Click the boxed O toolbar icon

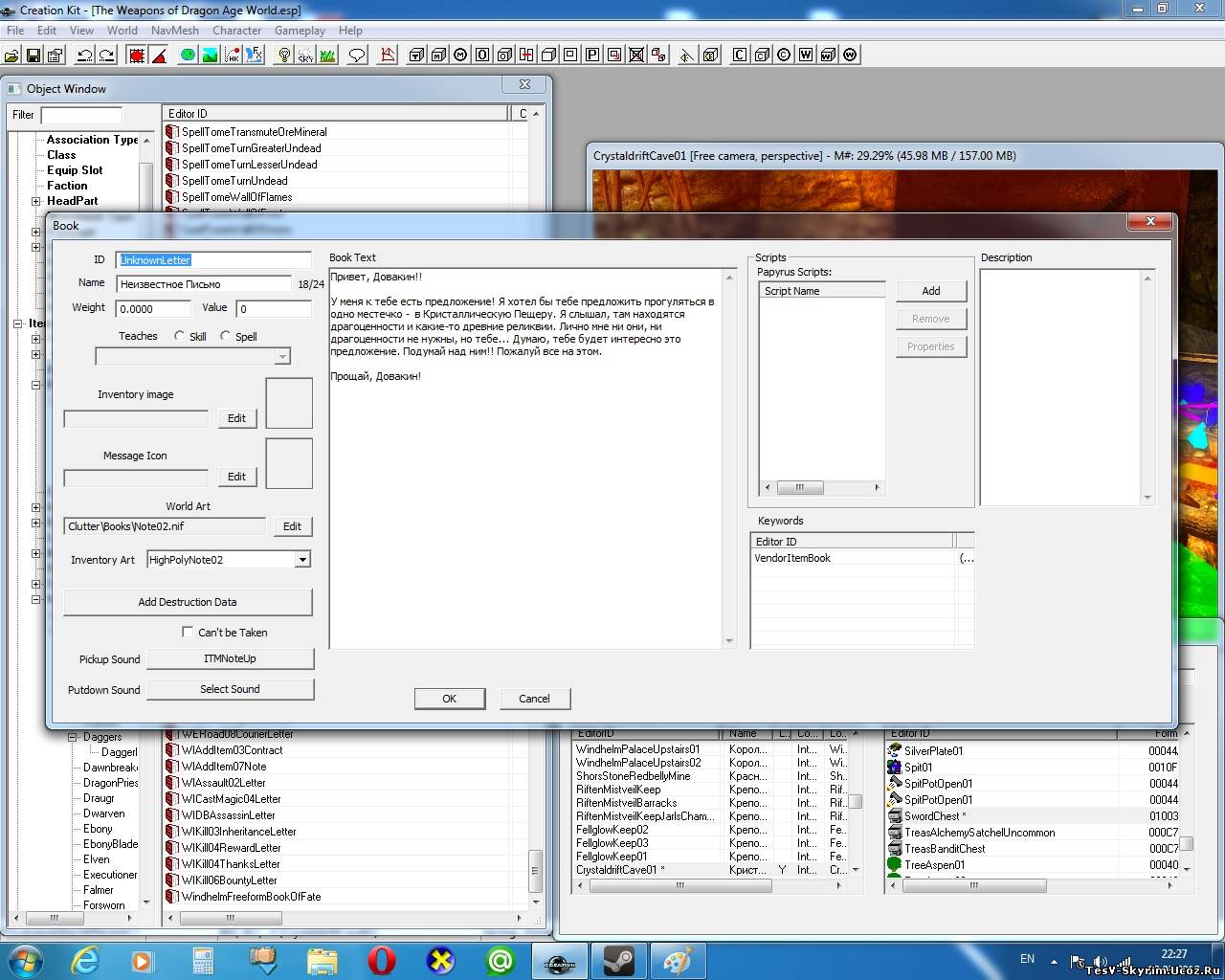pos(482,55)
